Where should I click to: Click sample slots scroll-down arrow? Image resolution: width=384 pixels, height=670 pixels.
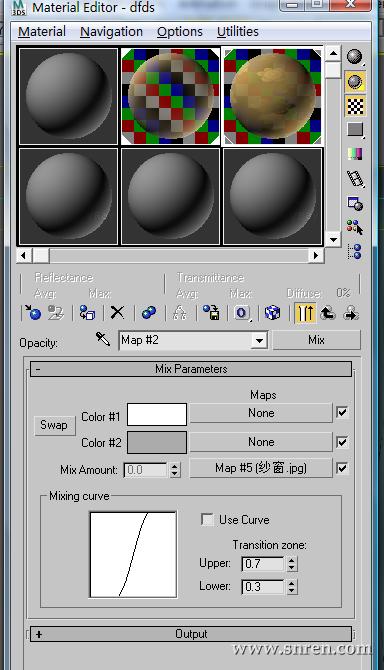click(x=333, y=239)
